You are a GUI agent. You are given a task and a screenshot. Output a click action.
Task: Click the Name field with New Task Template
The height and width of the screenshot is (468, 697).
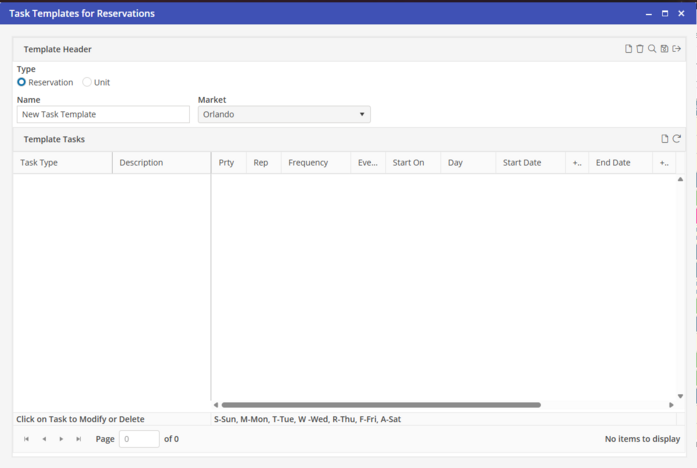103,114
